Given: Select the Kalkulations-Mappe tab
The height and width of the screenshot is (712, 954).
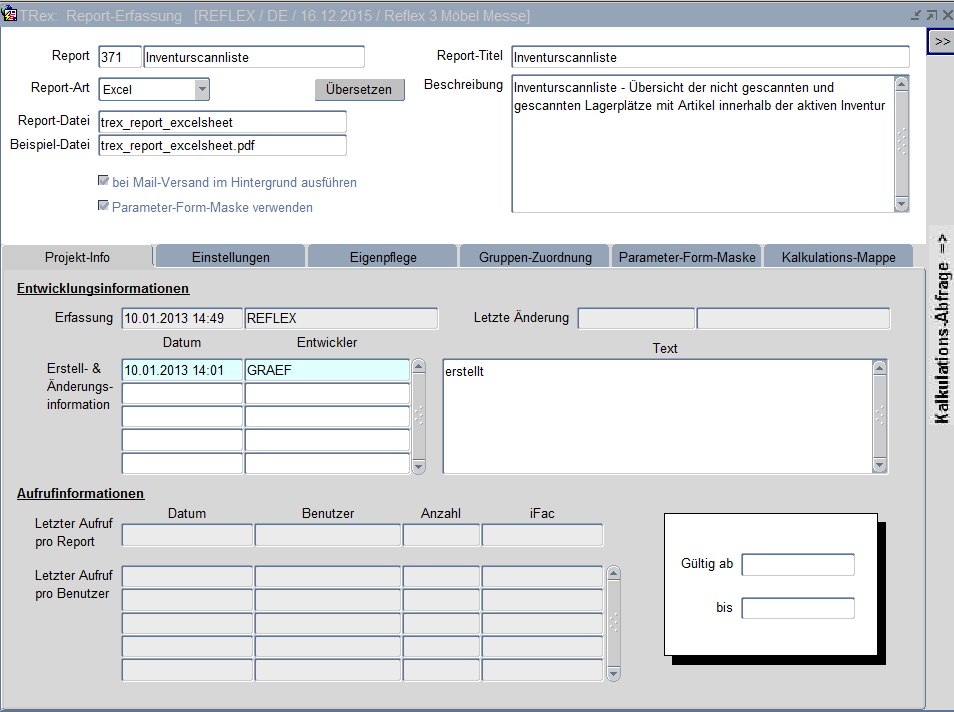Looking at the screenshot, I should pyautogui.click(x=838, y=257).
